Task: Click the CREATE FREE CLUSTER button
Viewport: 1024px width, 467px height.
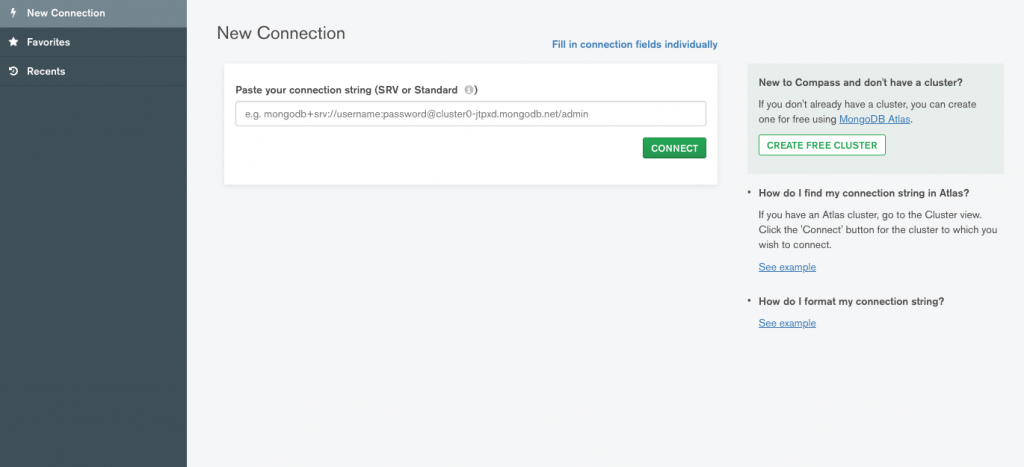Action: (822, 145)
